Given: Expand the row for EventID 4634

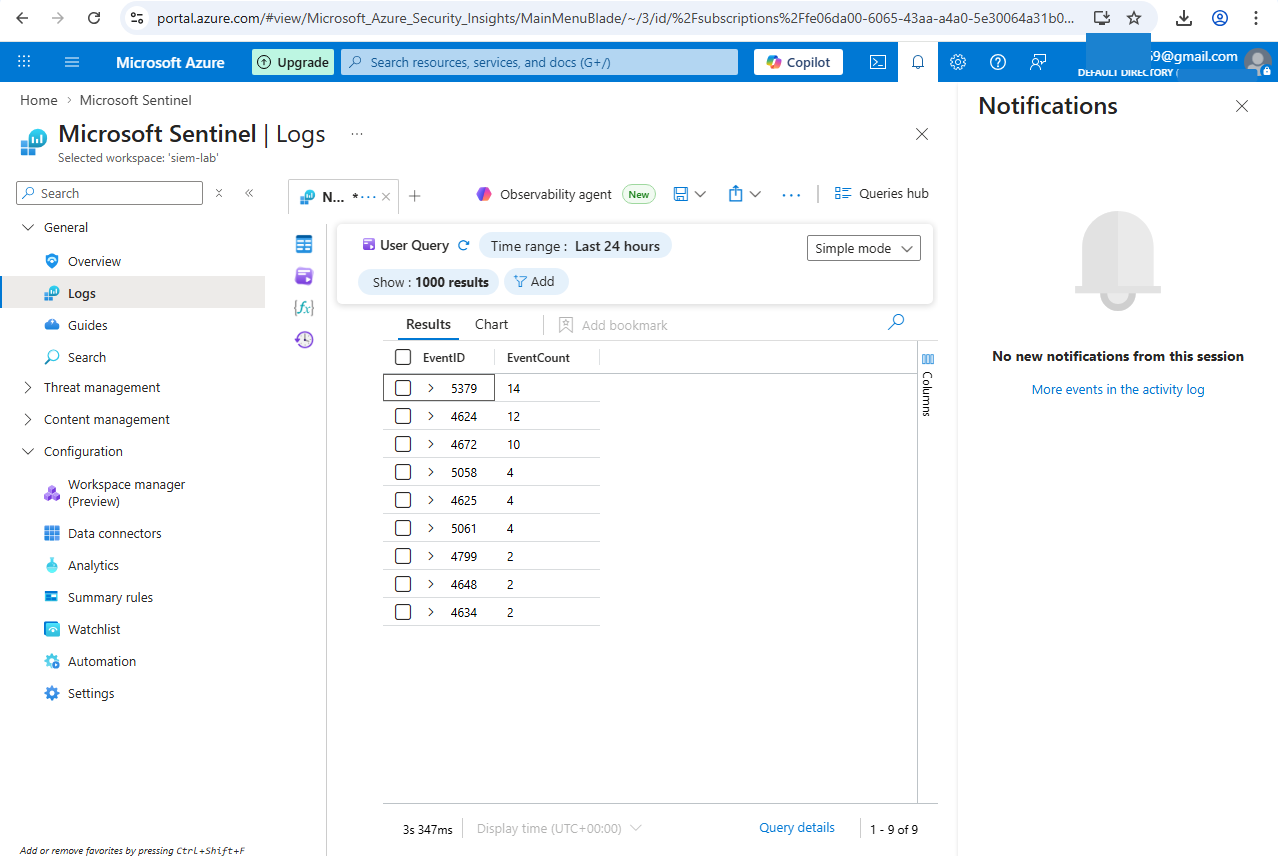Looking at the screenshot, I should point(431,612).
